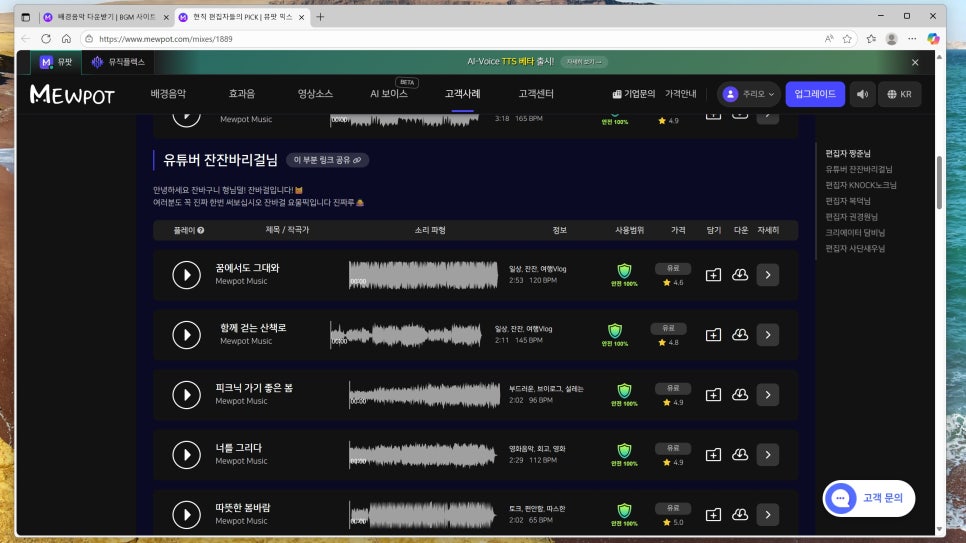The width and height of the screenshot is (966, 543).
Task: Download the track 너를 그리다
Action: pyautogui.click(x=740, y=455)
